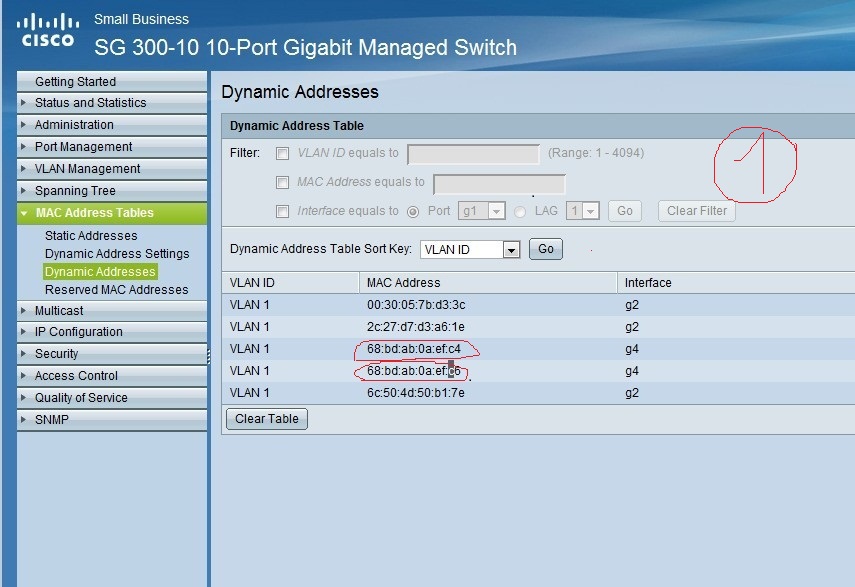Select the LAG radio button
855x587 pixels.
pos(520,212)
